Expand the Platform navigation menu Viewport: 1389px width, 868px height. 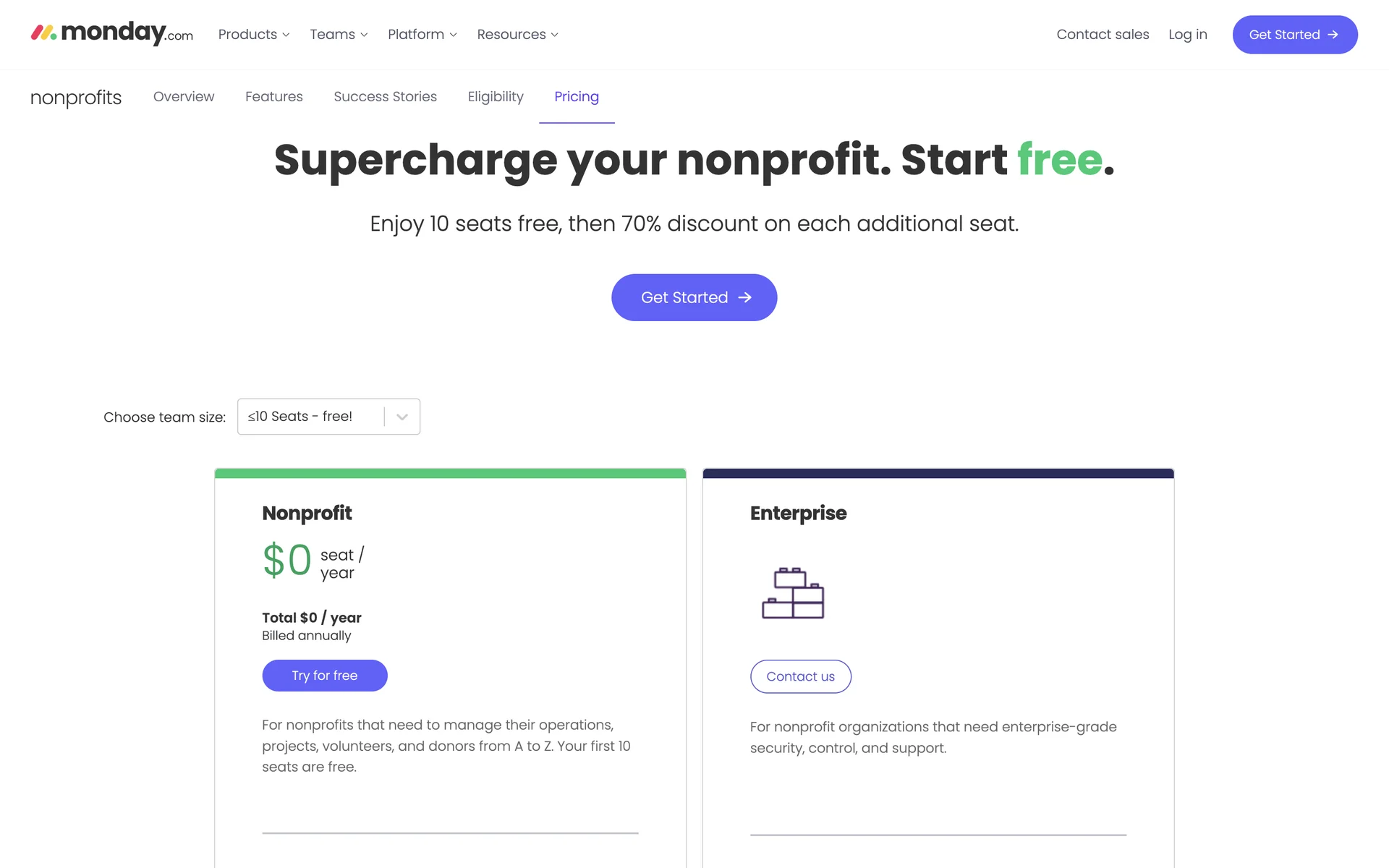pyautogui.click(x=422, y=35)
